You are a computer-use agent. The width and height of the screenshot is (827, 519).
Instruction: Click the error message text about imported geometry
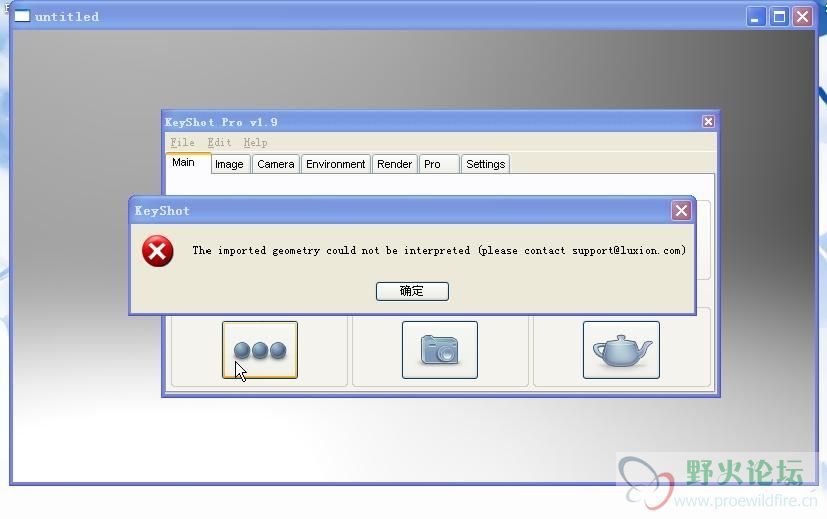tap(439, 251)
